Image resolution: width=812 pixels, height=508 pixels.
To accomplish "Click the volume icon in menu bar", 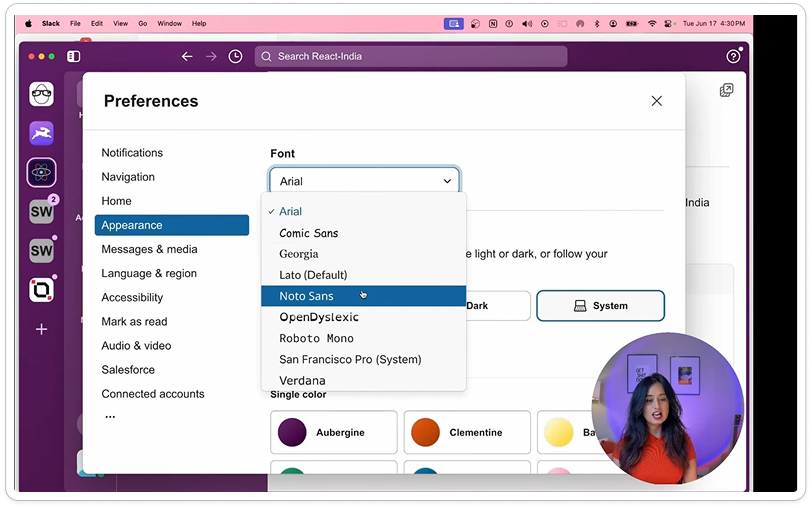I will 527,24.
